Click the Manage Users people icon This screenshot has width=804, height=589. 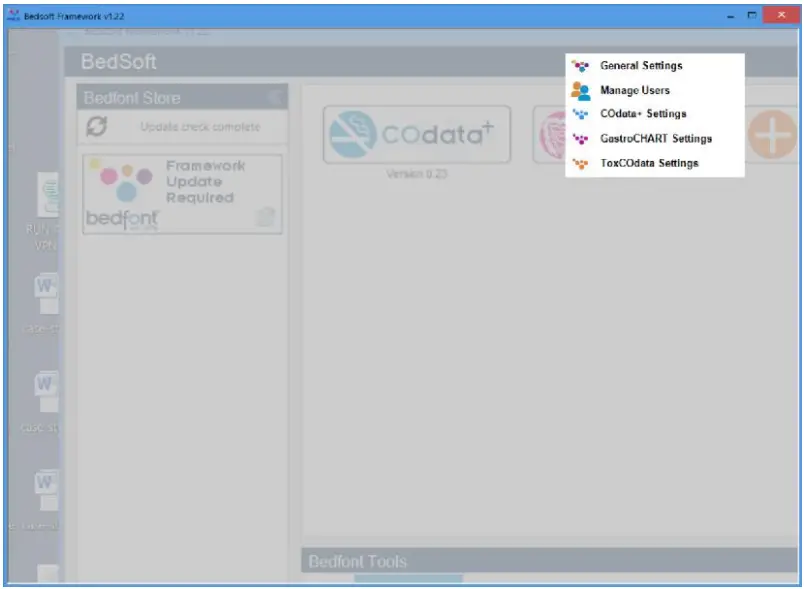click(578, 90)
